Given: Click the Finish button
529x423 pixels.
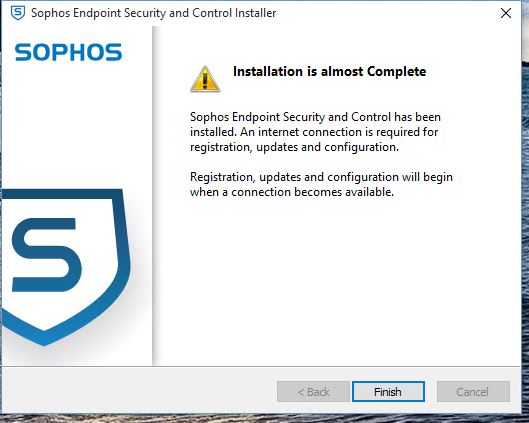Looking at the screenshot, I should tap(388, 392).
